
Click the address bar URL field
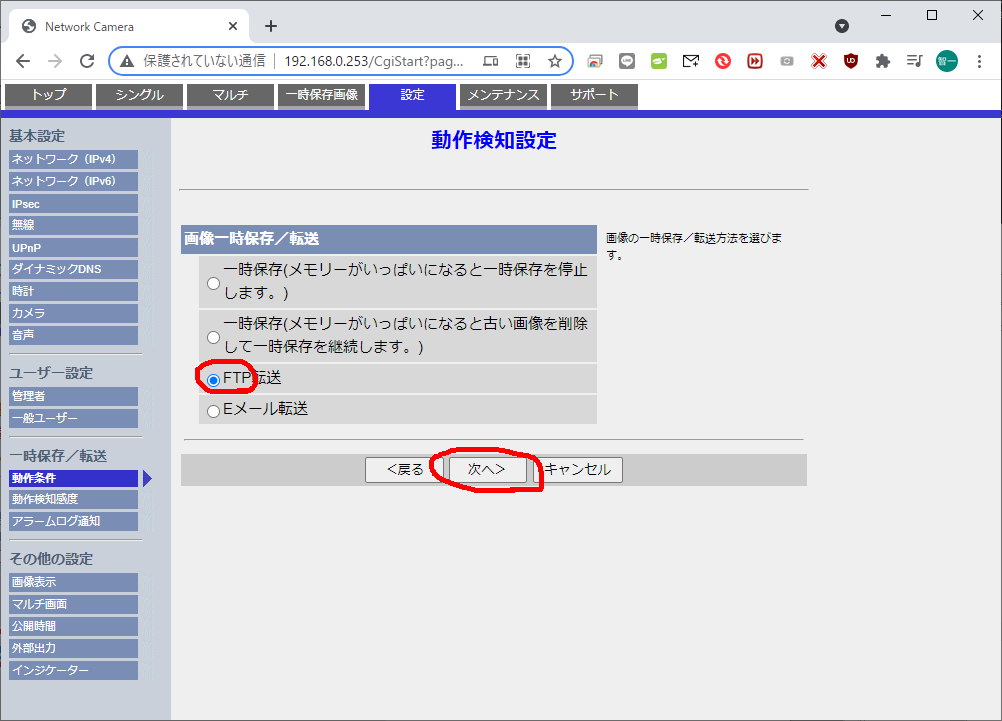pos(373,61)
